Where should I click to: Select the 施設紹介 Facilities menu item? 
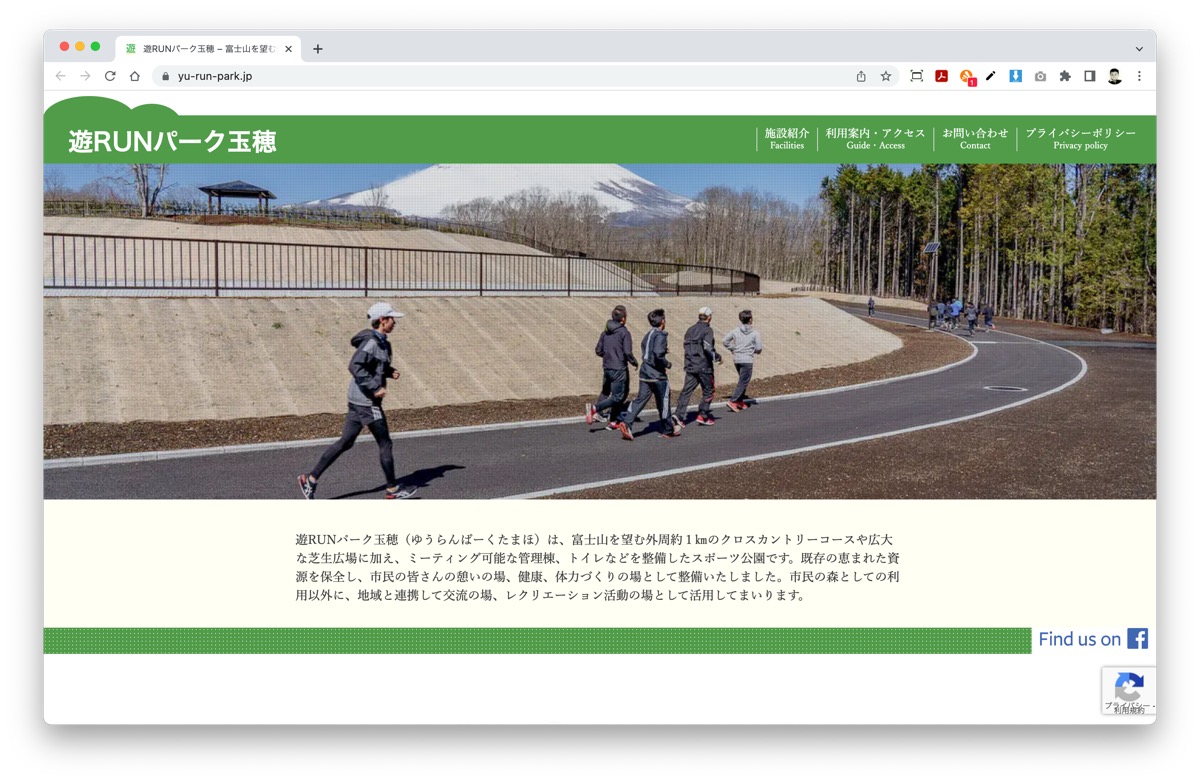[786, 137]
